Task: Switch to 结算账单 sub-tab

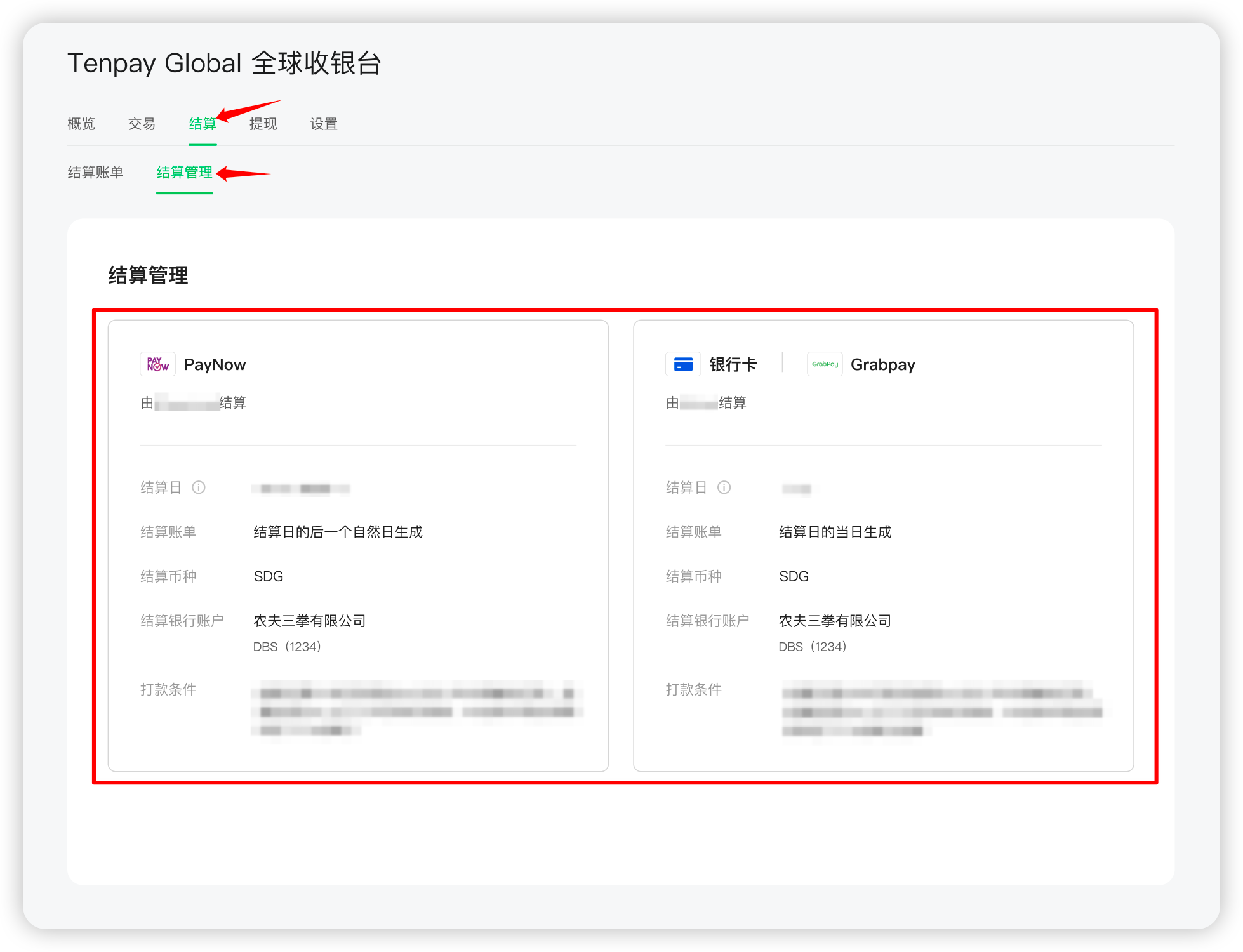Action: pos(96,173)
